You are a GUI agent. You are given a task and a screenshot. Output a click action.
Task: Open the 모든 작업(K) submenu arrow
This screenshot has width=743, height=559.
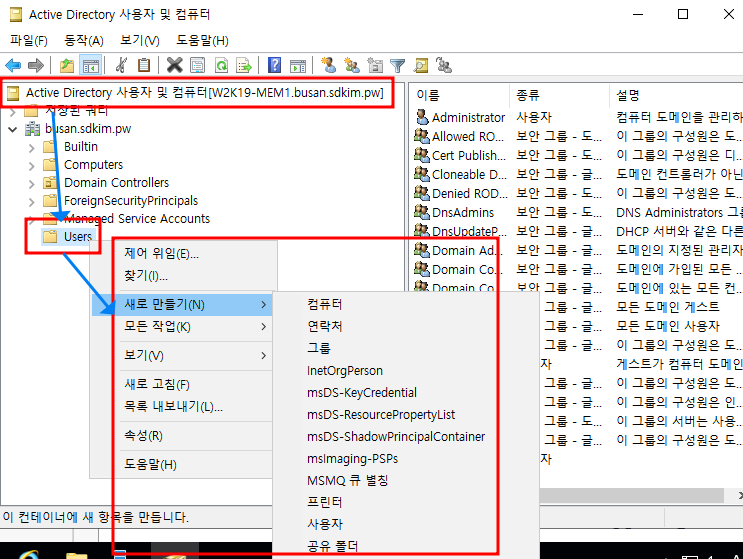coord(263,327)
